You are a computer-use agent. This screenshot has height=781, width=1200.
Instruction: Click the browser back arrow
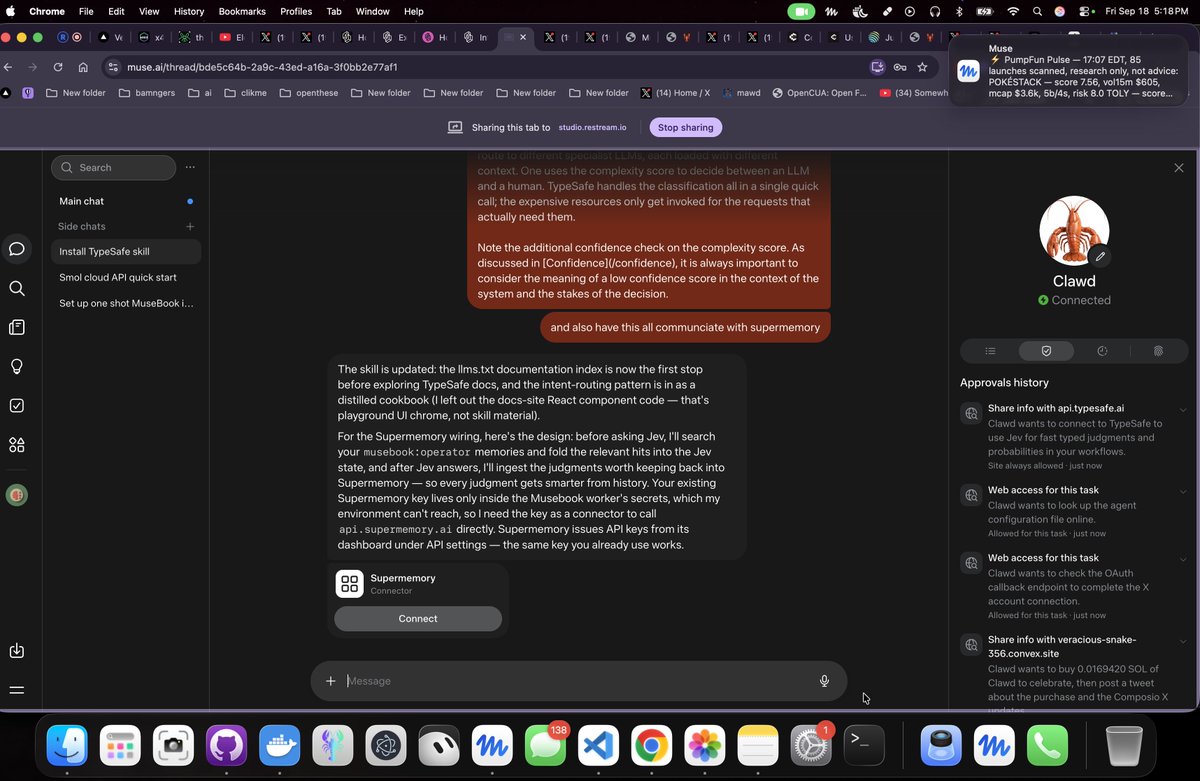pos(9,67)
